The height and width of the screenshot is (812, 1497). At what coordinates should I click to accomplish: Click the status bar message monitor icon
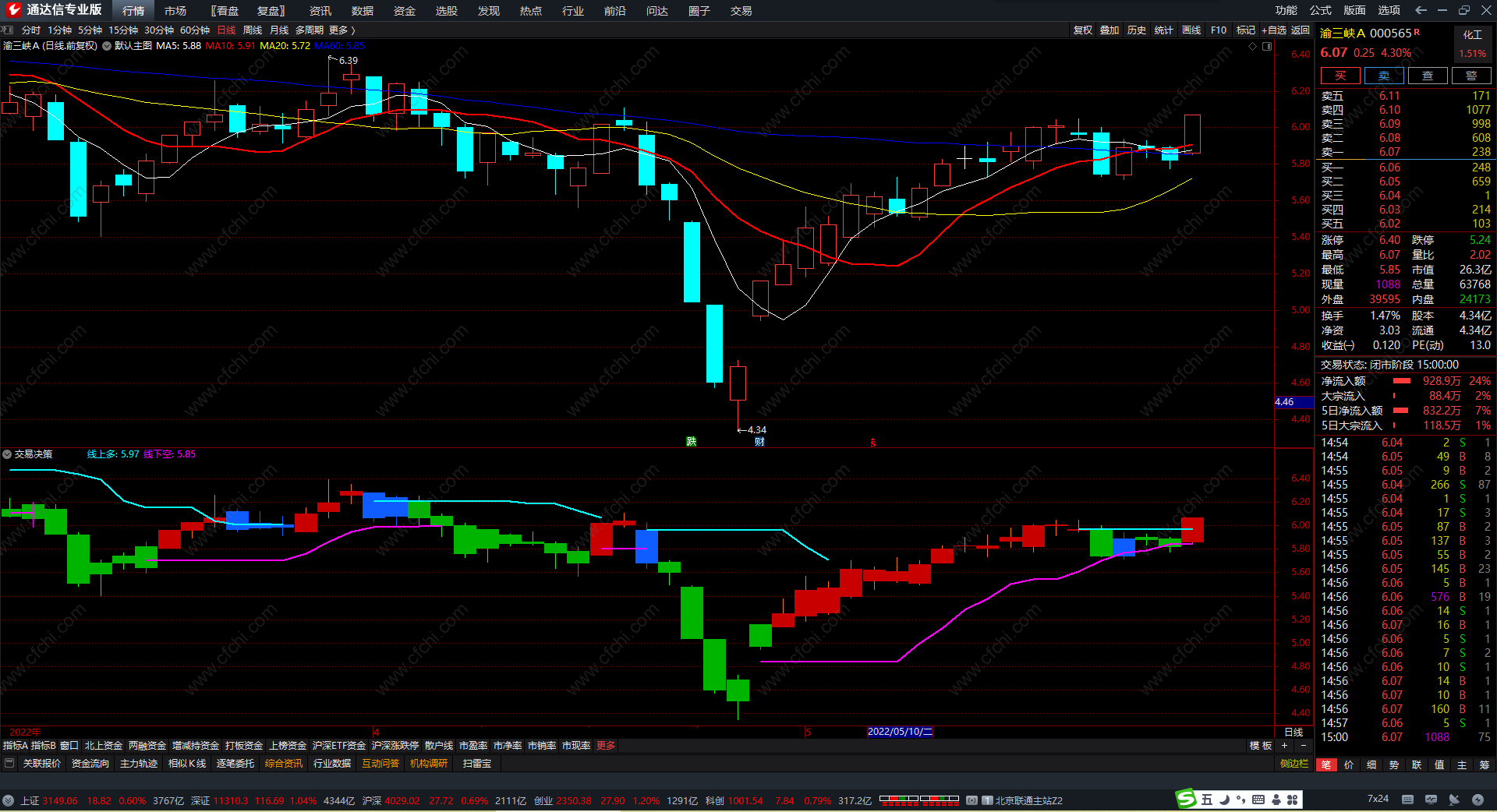click(x=1431, y=800)
